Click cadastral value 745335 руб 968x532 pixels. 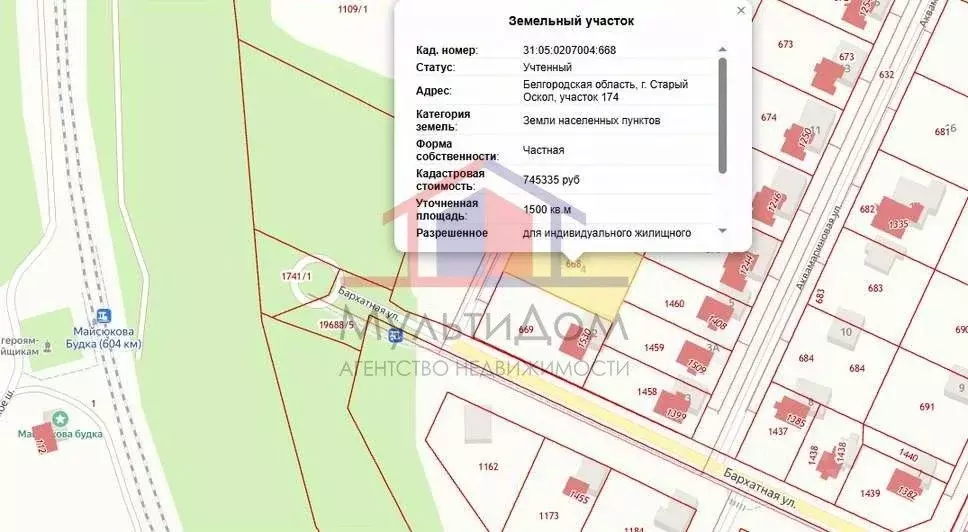[x=551, y=180]
